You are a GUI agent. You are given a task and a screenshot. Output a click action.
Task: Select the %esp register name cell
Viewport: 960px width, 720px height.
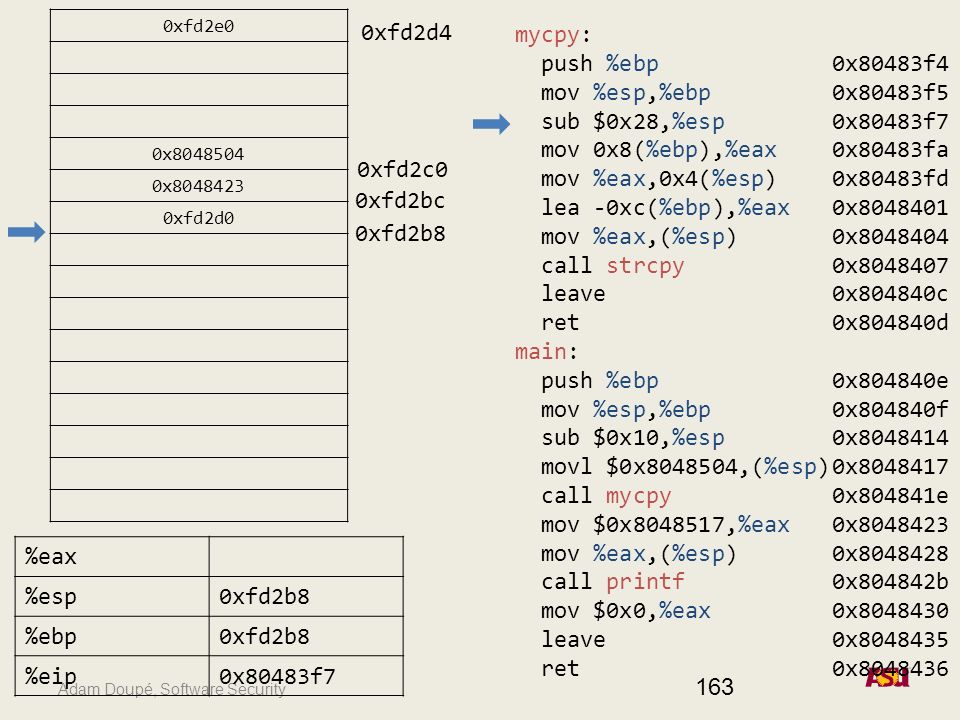click(x=112, y=596)
